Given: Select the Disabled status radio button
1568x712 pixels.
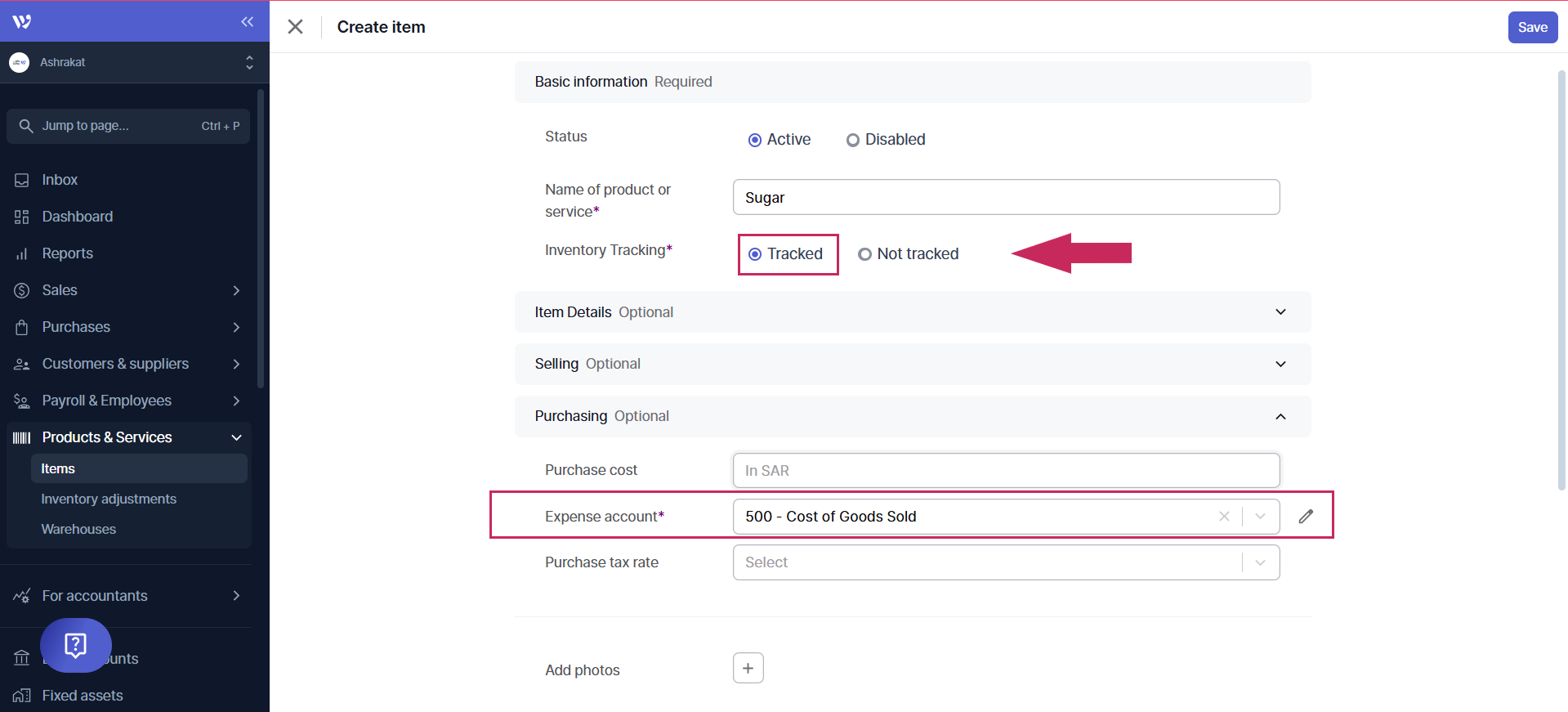Looking at the screenshot, I should click(853, 140).
